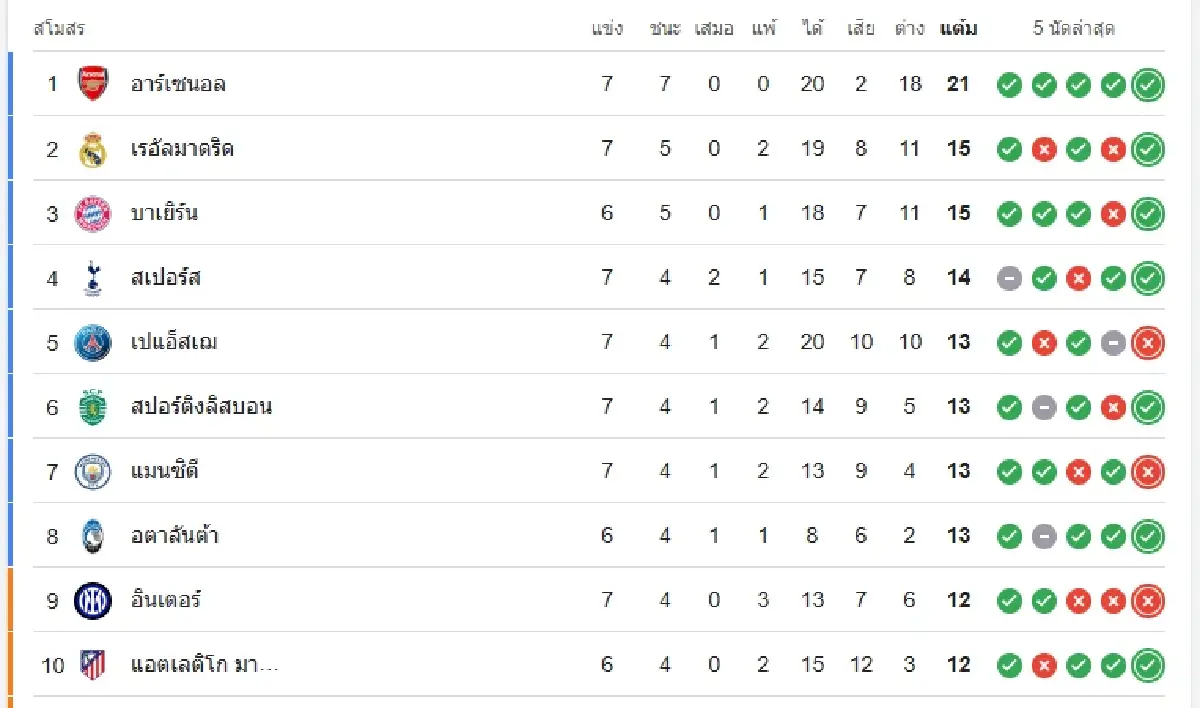Click the Manchester City crest icon

pos(93,472)
